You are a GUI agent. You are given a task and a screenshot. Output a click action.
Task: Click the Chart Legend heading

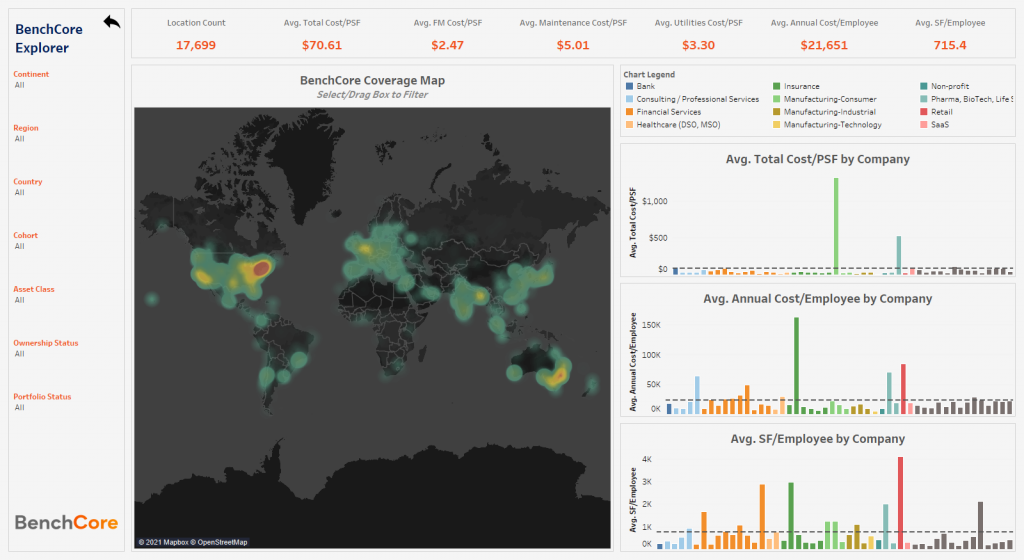(649, 74)
